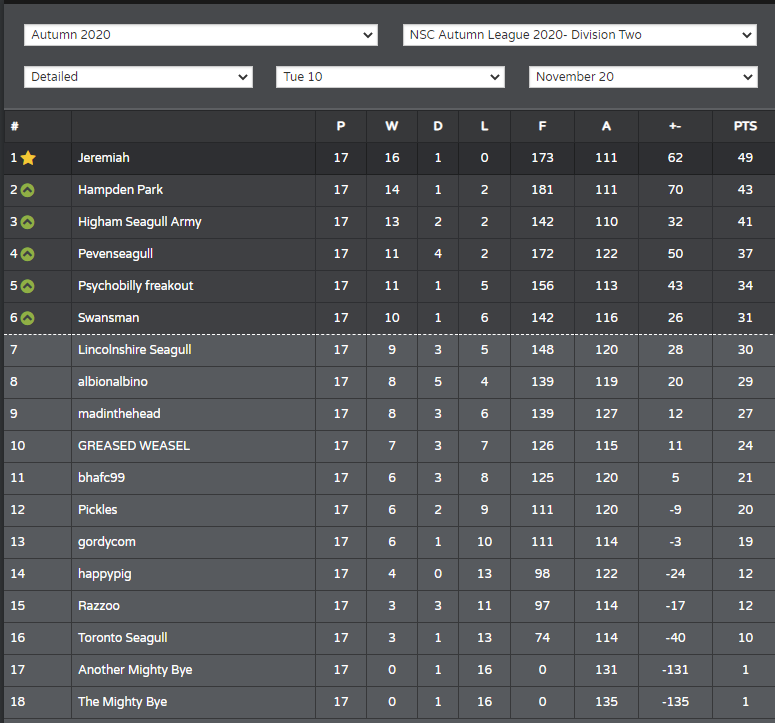775x723 pixels.
Task: Select the albionalbino team name
Action: [x=113, y=382]
